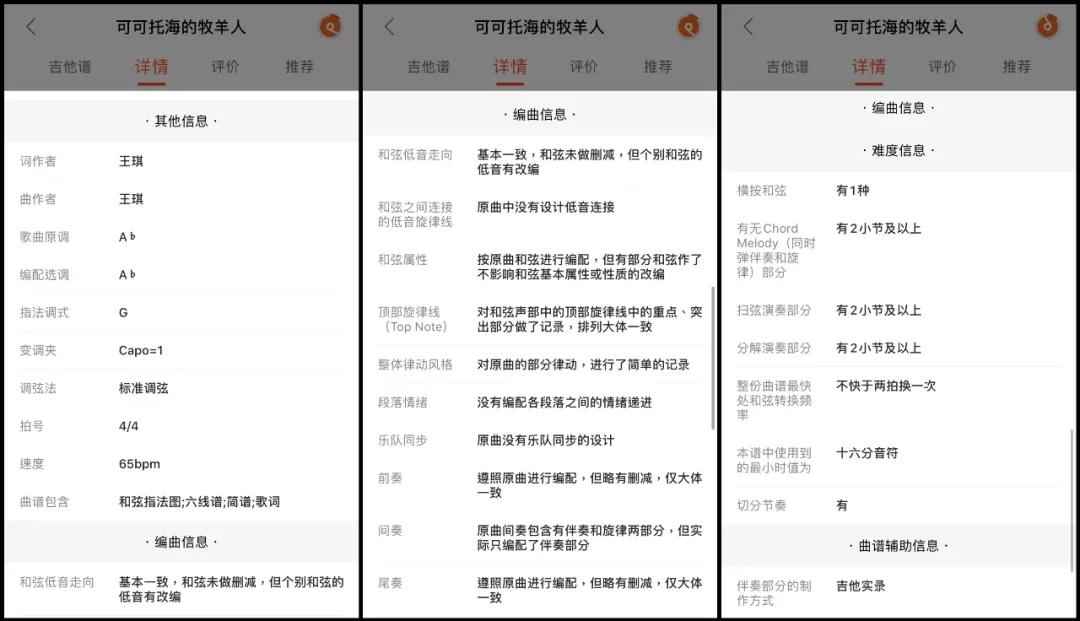This screenshot has height=621, width=1080.
Task: Open the 评价 tab in the middle panel
Action: (x=584, y=68)
